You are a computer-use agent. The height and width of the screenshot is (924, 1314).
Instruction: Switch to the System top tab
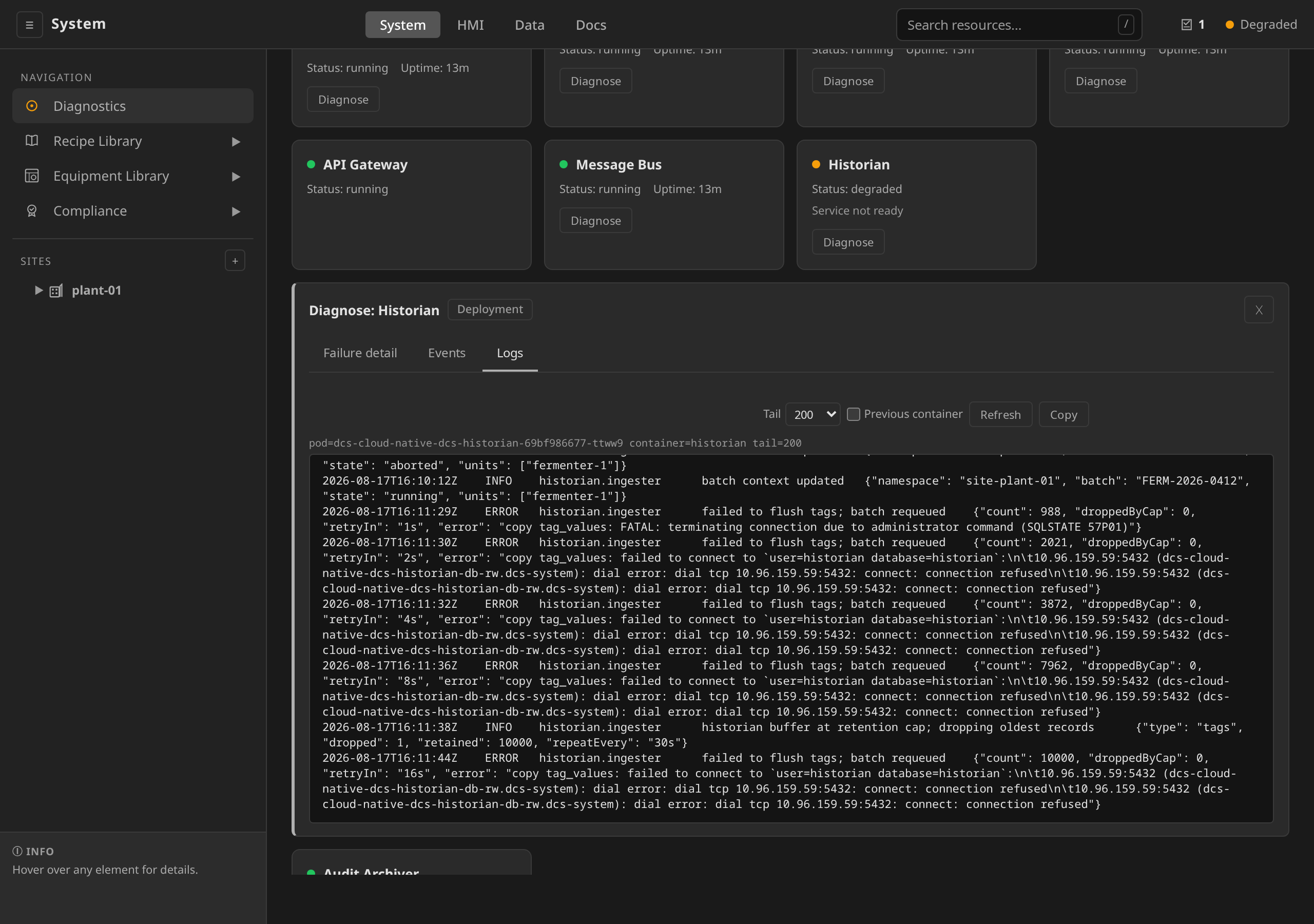tap(403, 25)
